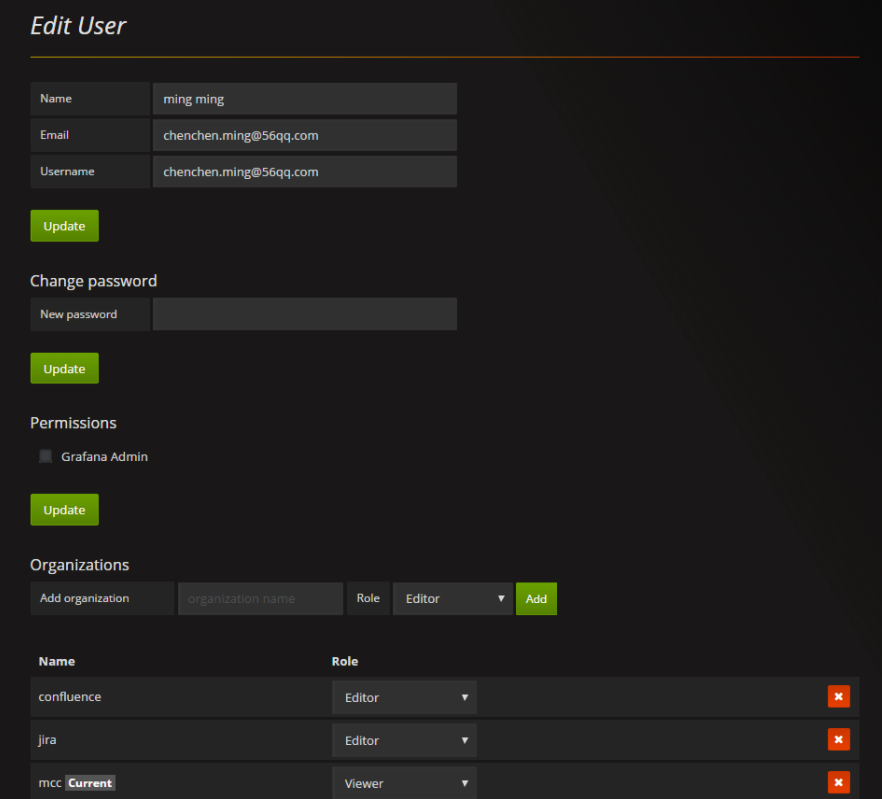
Task: Select the Username text field
Action: (304, 172)
